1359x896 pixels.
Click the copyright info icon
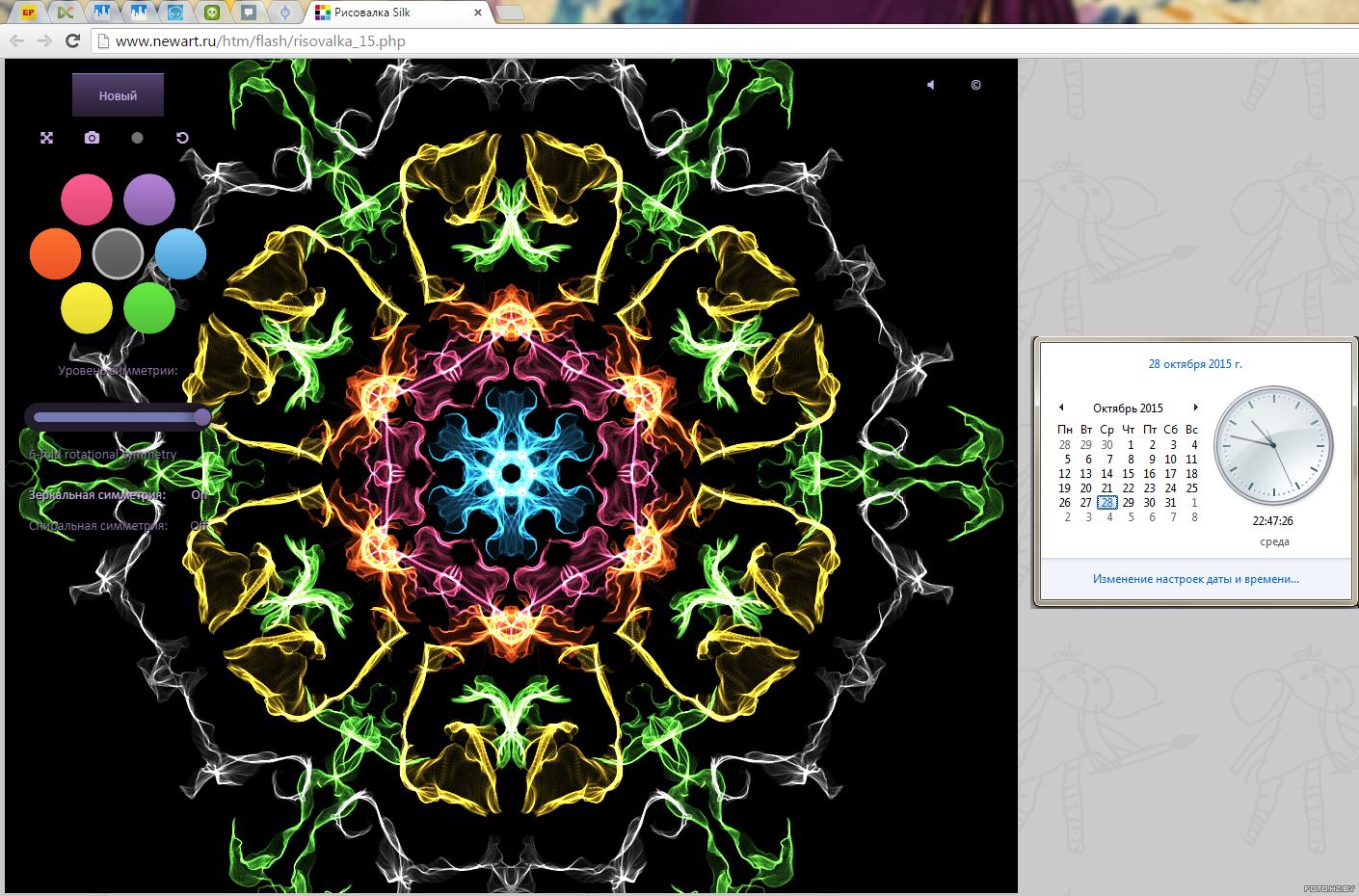975,85
